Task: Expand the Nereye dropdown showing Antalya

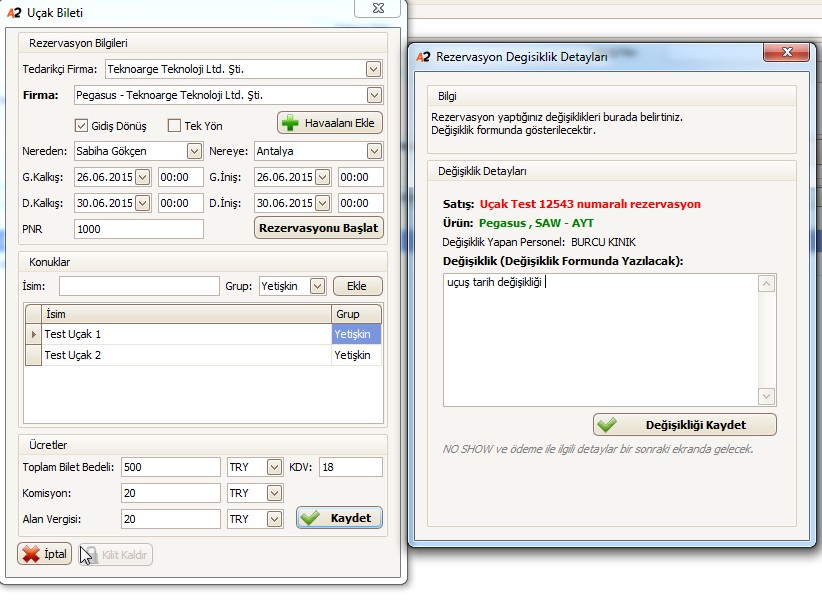Action: click(x=374, y=152)
